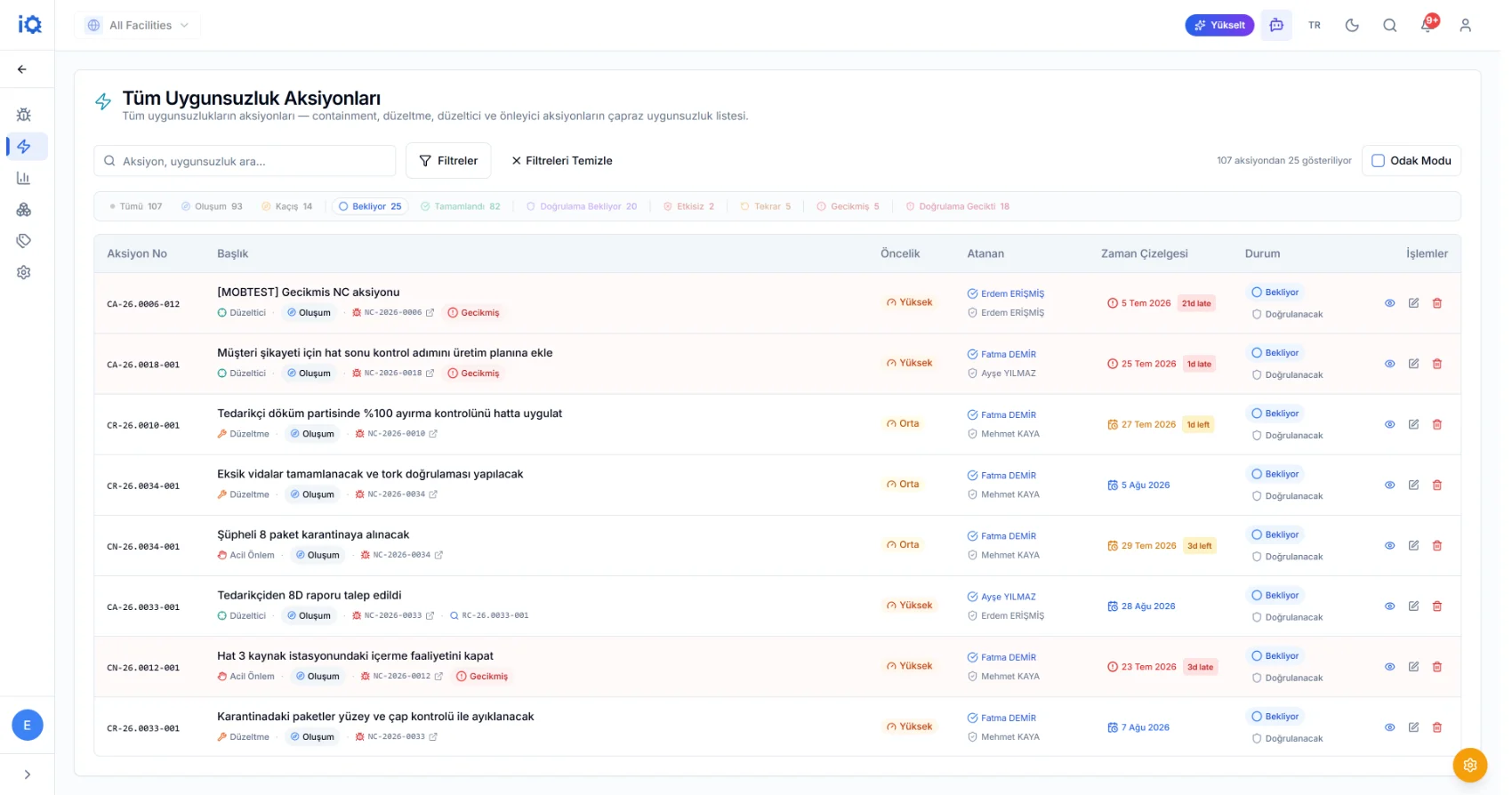Screen dimensions: 1512x795
Task: Select the Tümü 107 tab
Action: click(x=135, y=206)
